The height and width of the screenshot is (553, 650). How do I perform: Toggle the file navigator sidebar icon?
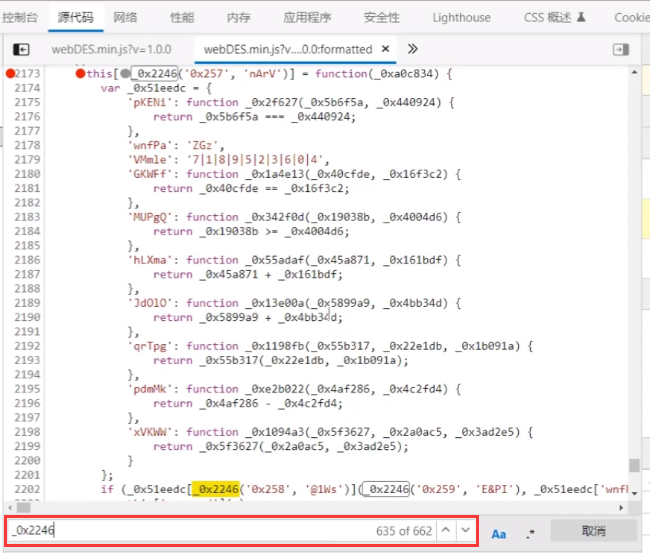(21, 49)
